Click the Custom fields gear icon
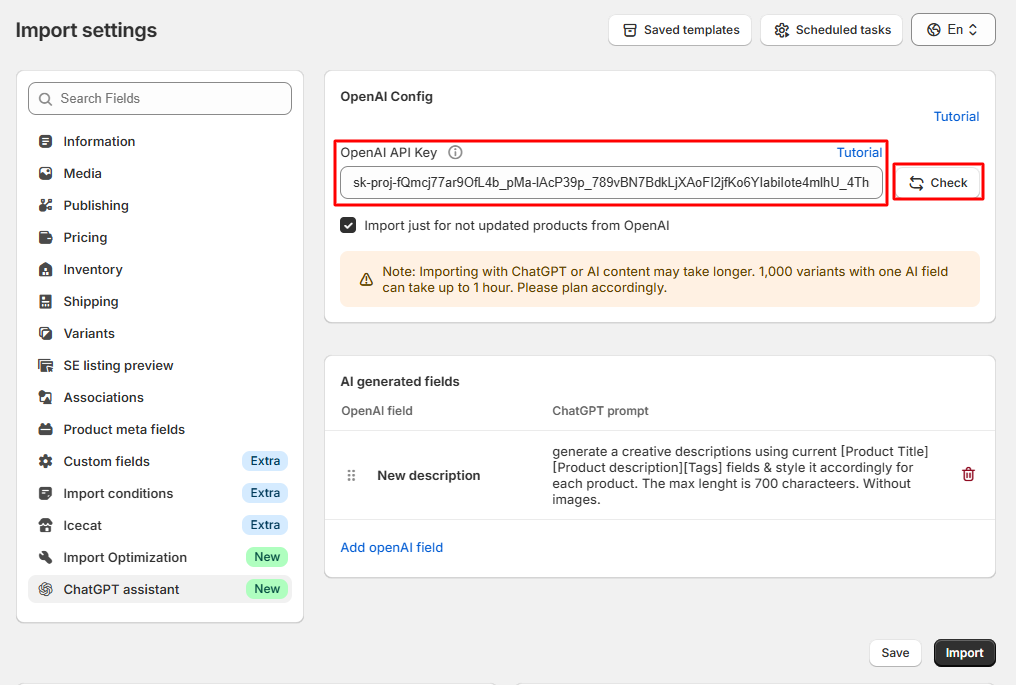Screen dimensions: 1016x685 pos(45,461)
